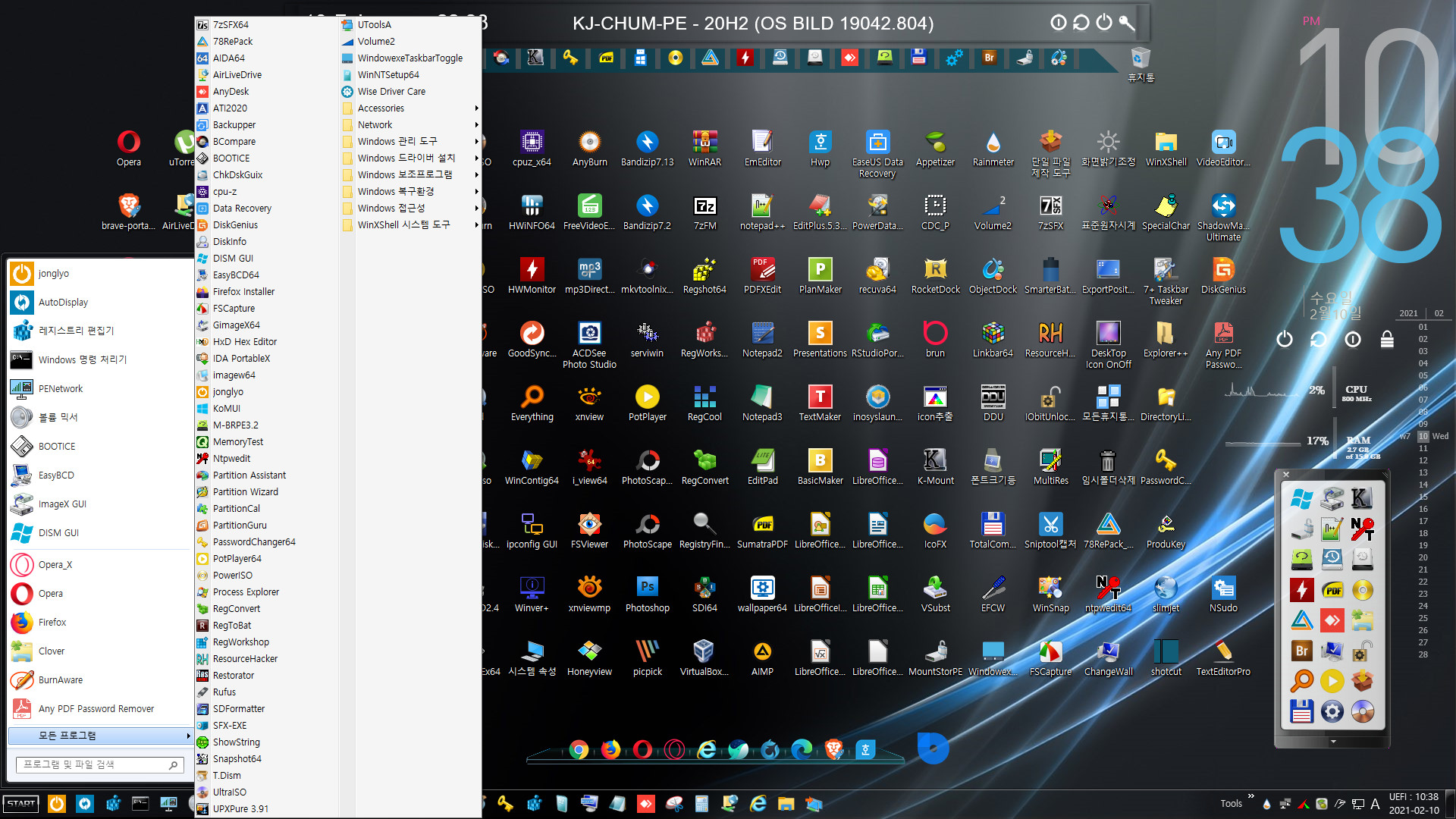The width and height of the screenshot is (1456, 819).
Task: Open the PotPlayer desktop icon
Action: point(647,403)
